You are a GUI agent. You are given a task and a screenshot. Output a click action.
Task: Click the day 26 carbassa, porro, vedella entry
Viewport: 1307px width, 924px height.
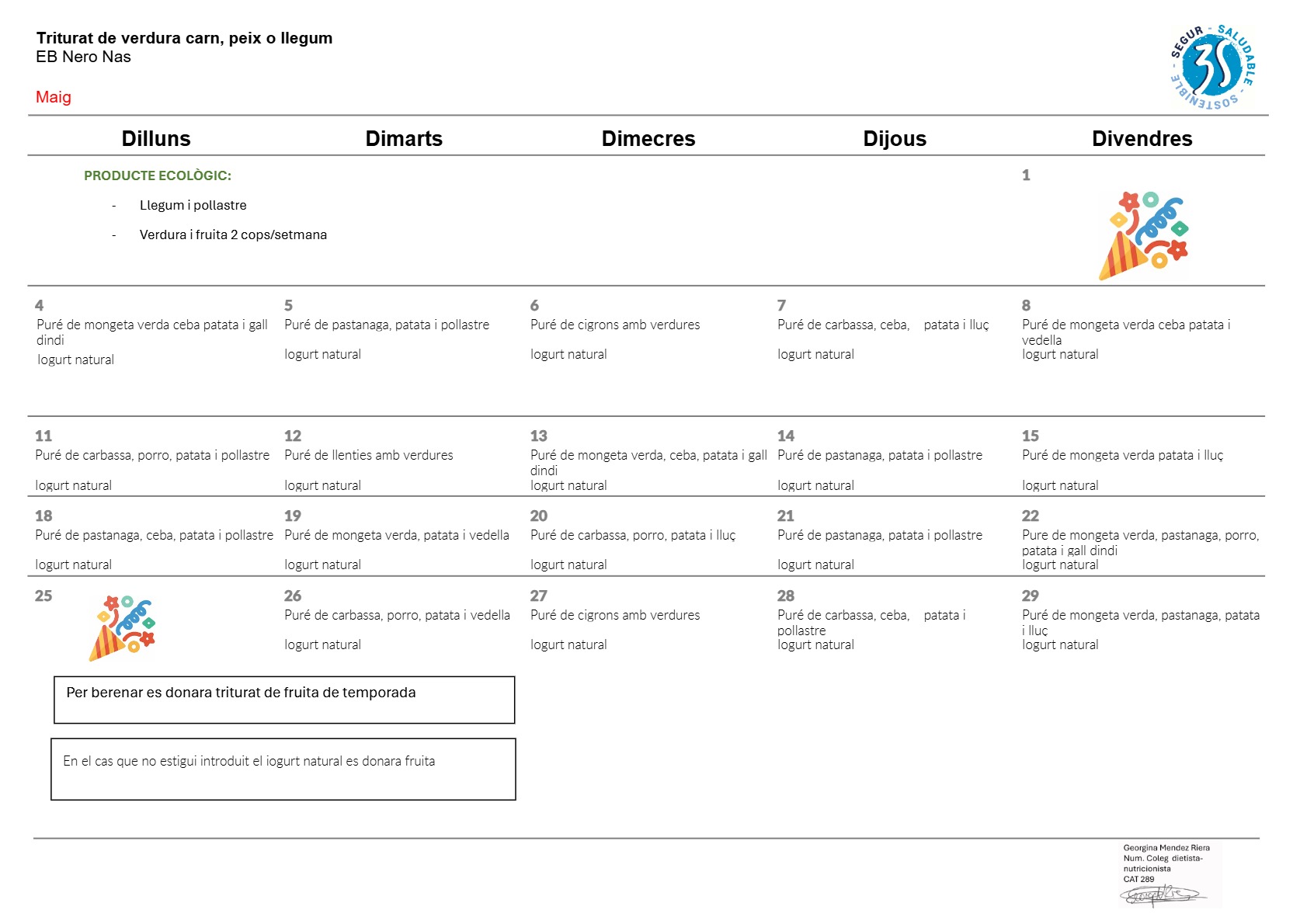397,615
